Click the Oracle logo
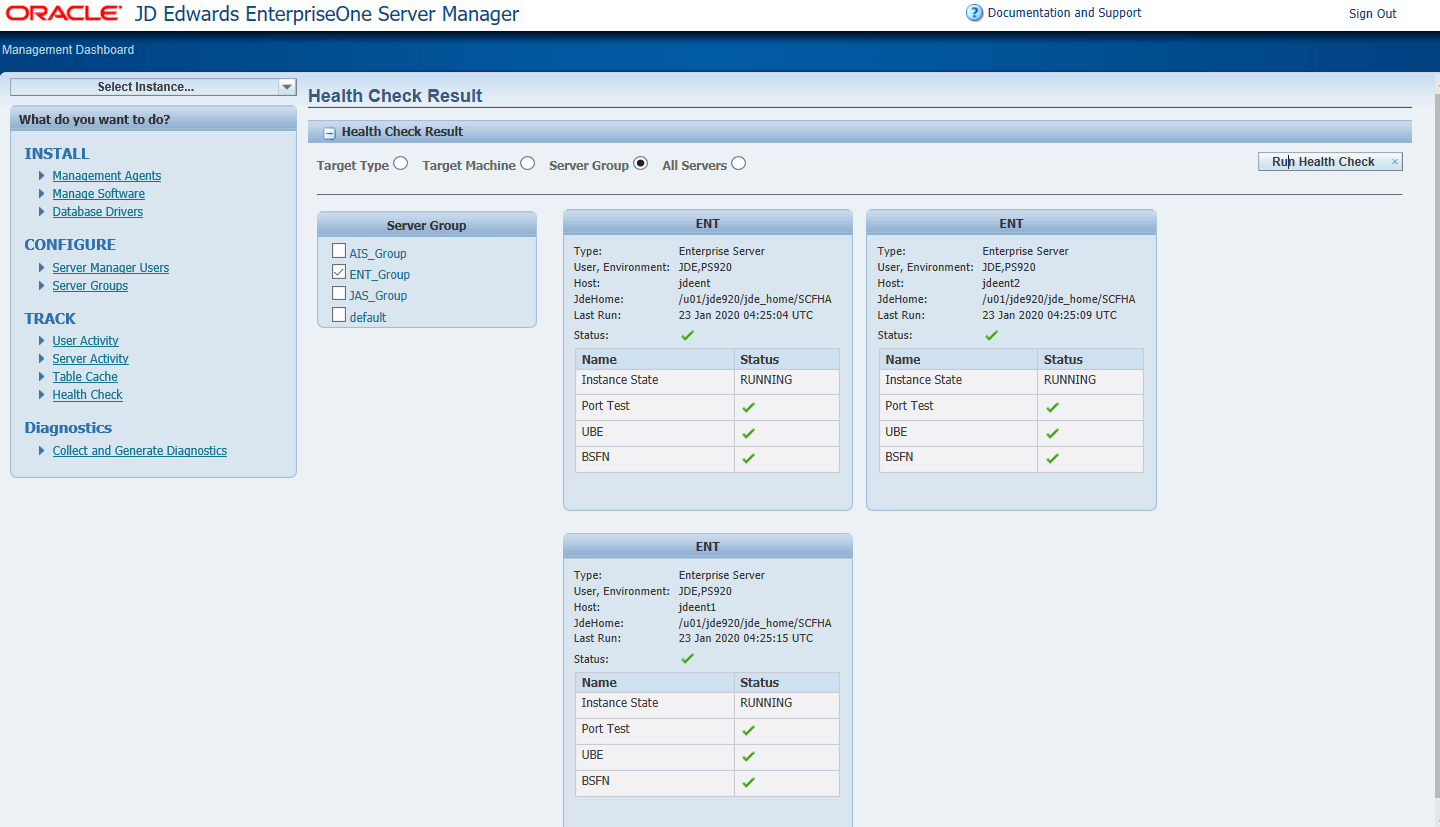The width and height of the screenshot is (1440, 827). 63,14
